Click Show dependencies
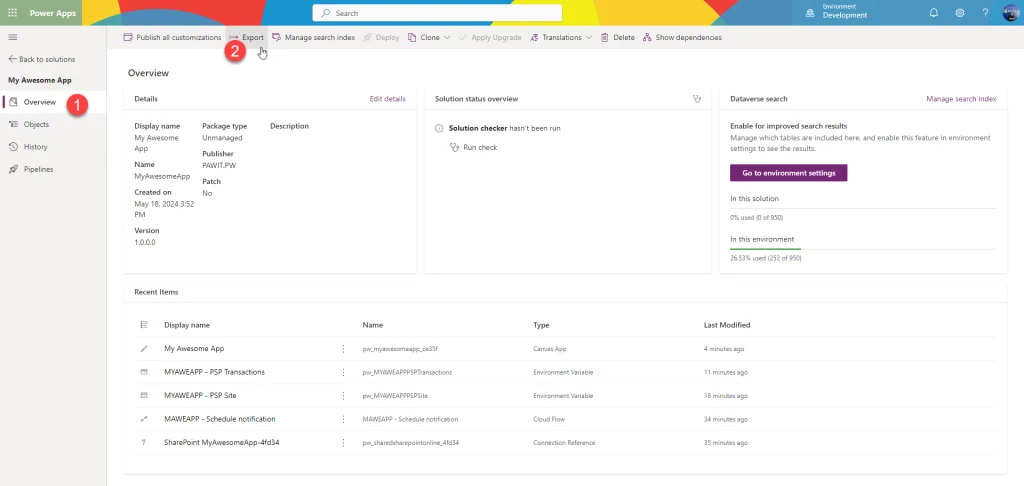 point(682,38)
